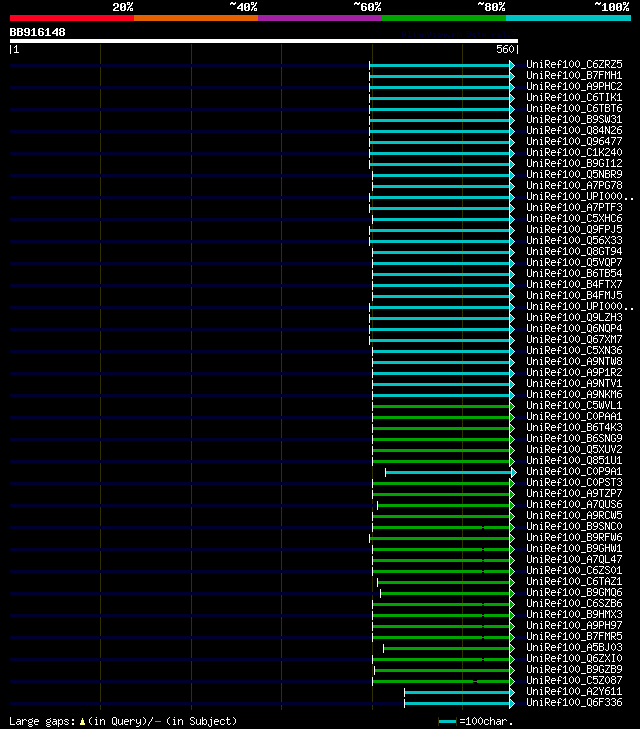This screenshot has height=729, width=640.
Task: Click the green ~80% identity legend bar
Action: [444, 18]
